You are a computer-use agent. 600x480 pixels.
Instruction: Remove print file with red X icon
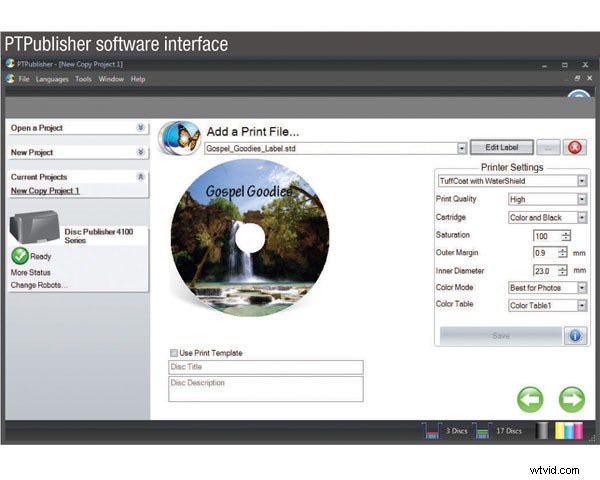click(x=576, y=147)
